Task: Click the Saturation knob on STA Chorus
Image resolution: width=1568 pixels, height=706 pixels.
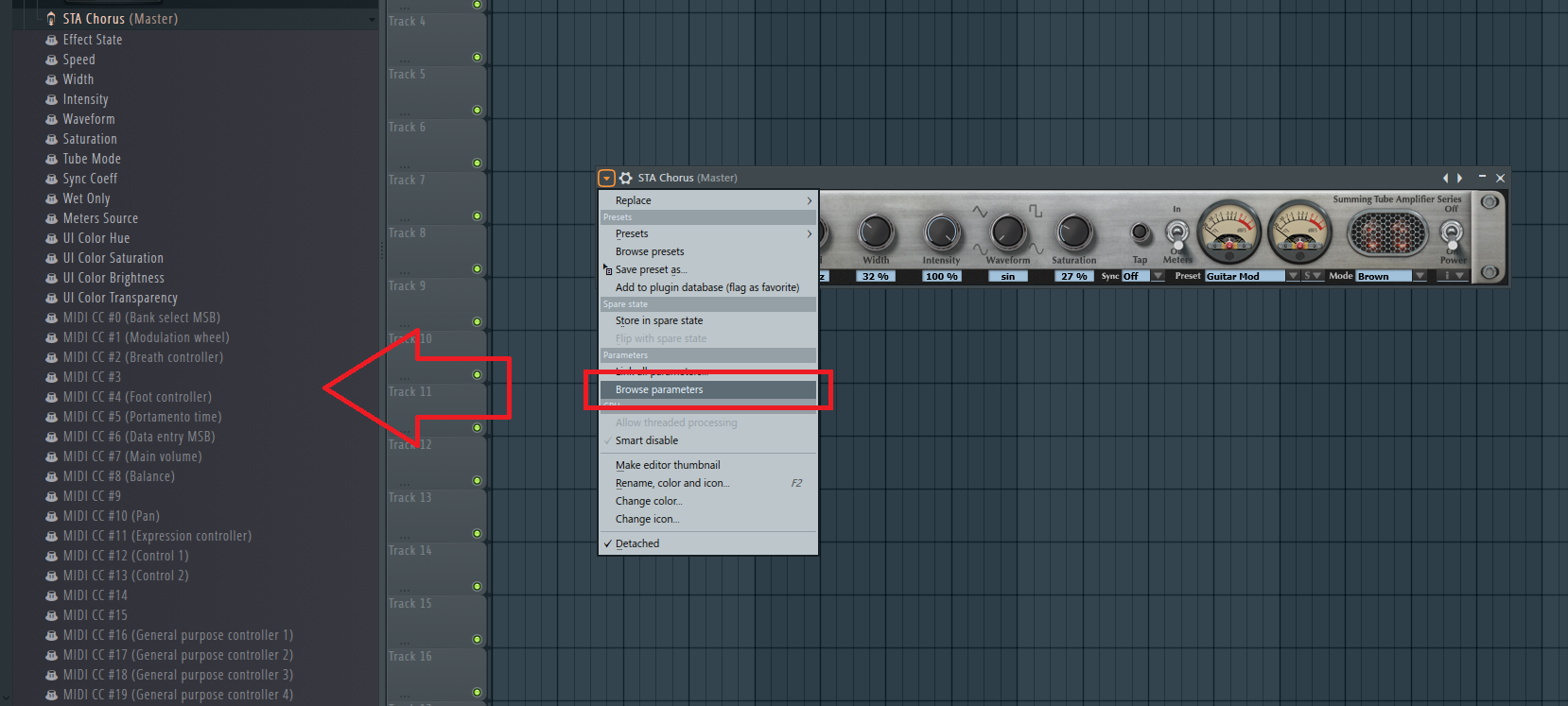Action: [x=1074, y=232]
